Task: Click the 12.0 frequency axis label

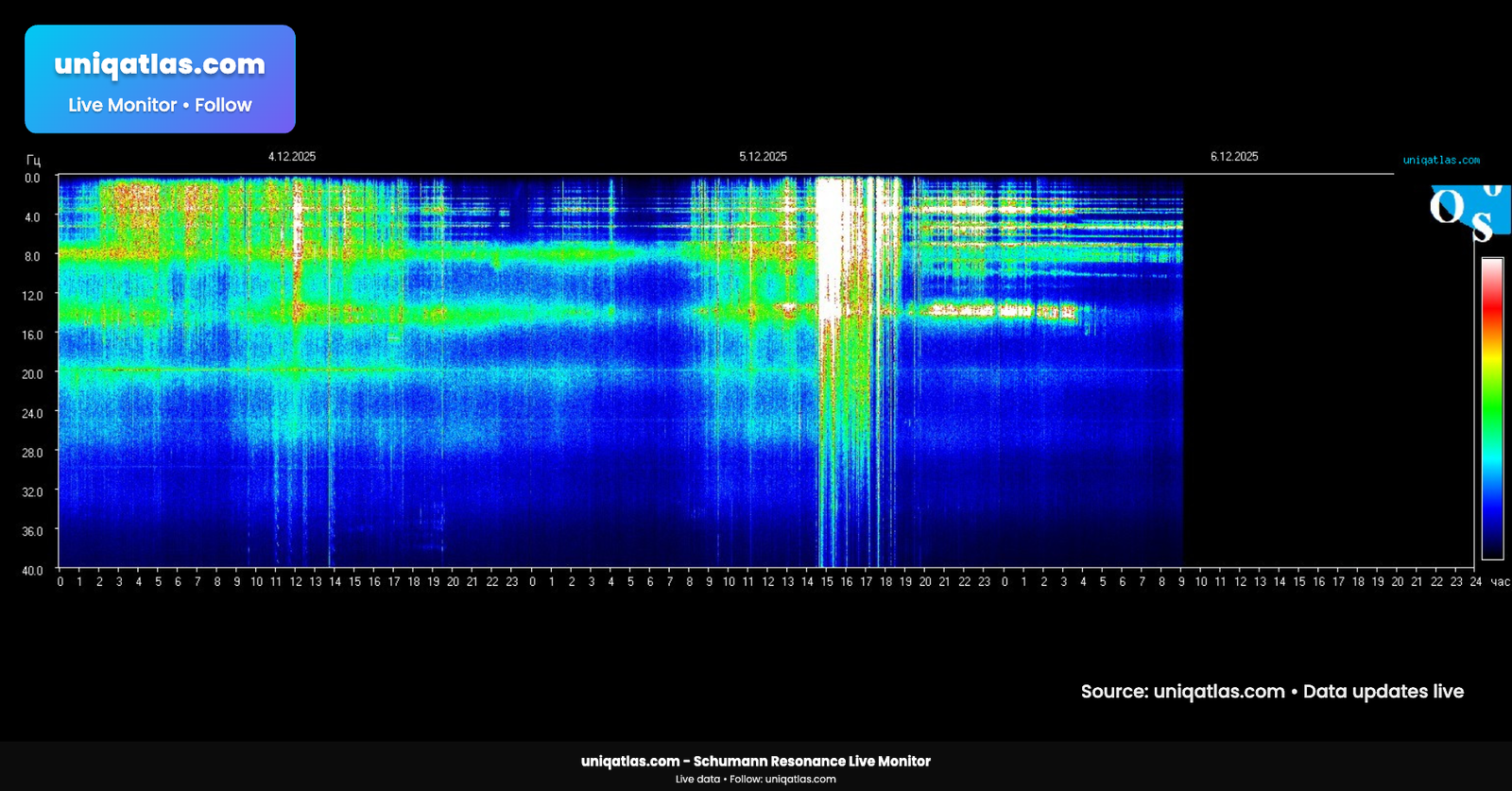Action: click(x=32, y=296)
